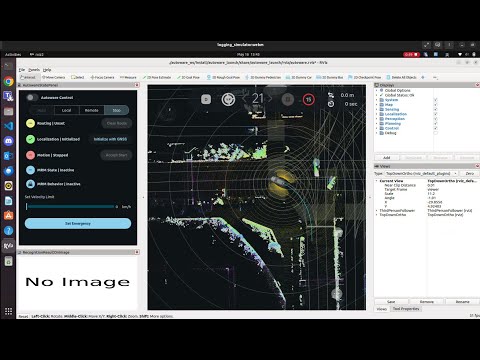Select the 2D Dummy Bus tool

pyautogui.click(x=330, y=77)
